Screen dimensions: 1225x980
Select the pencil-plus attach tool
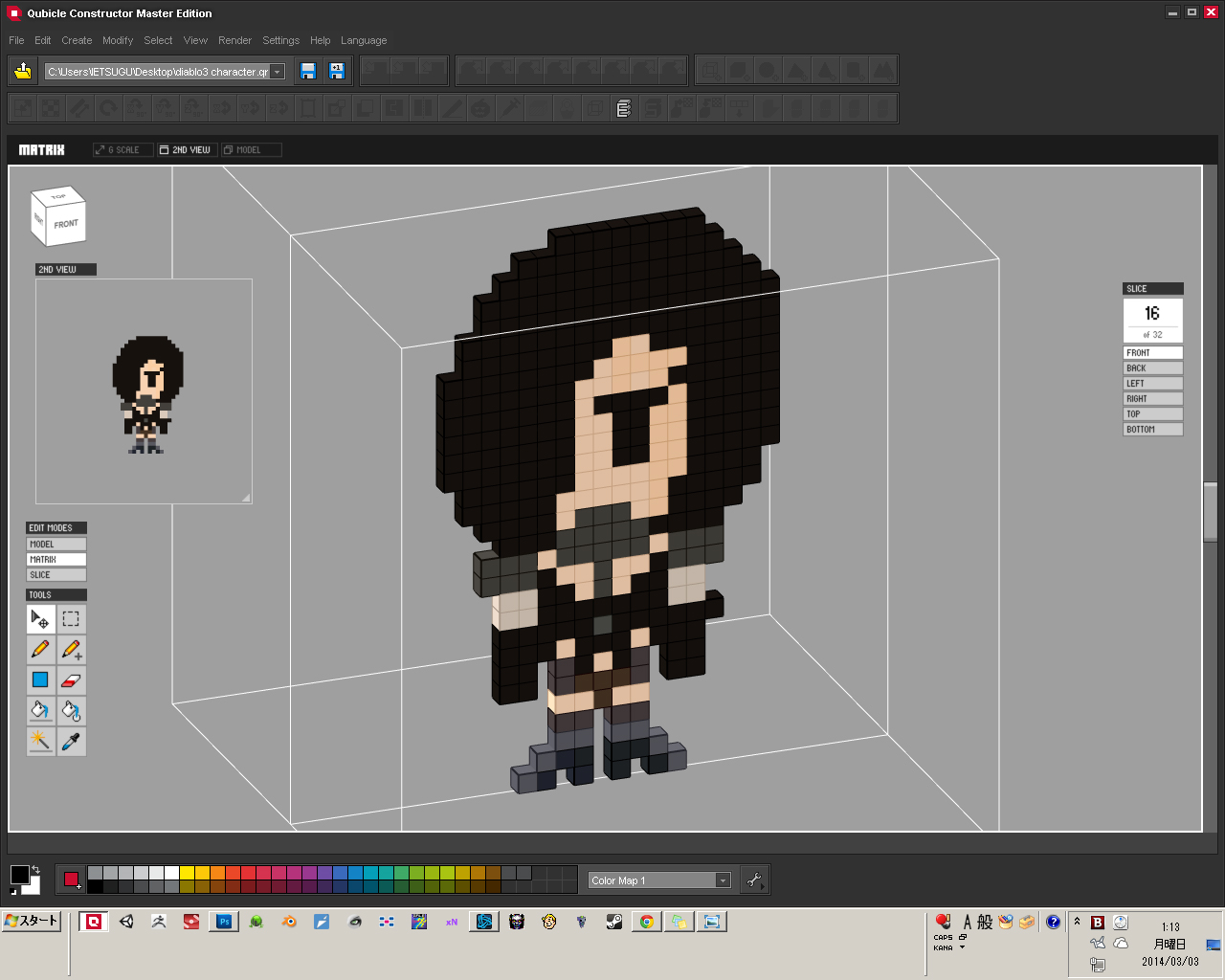[71, 650]
